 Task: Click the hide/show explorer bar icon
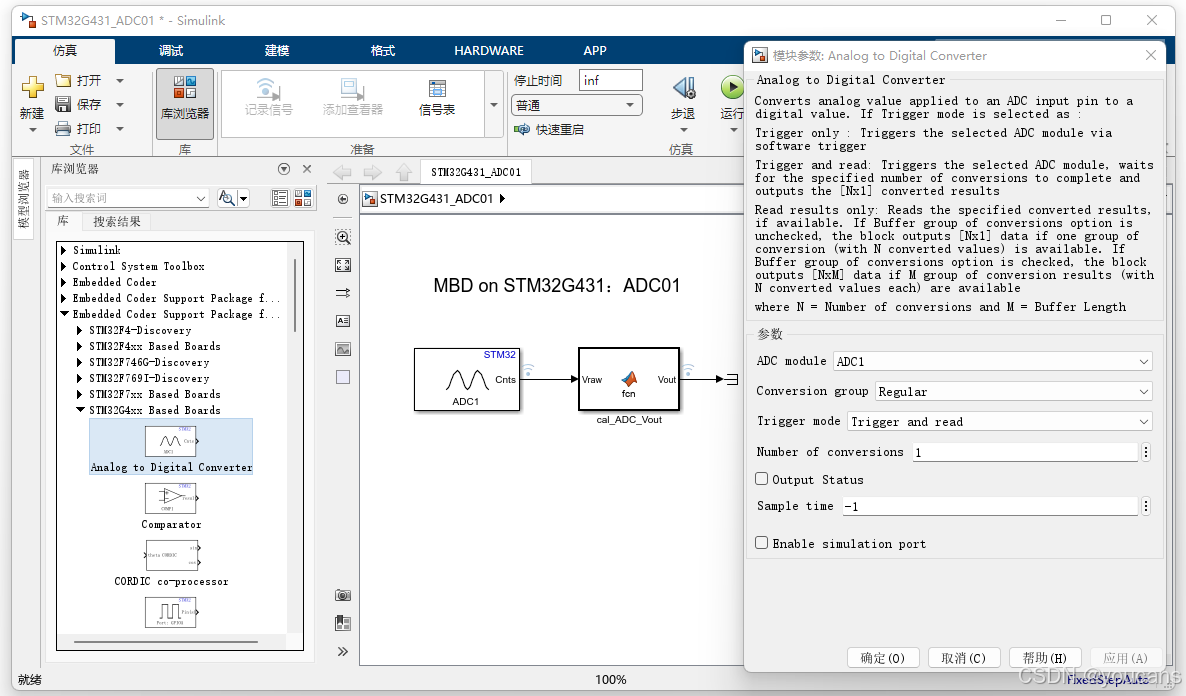[343, 199]
